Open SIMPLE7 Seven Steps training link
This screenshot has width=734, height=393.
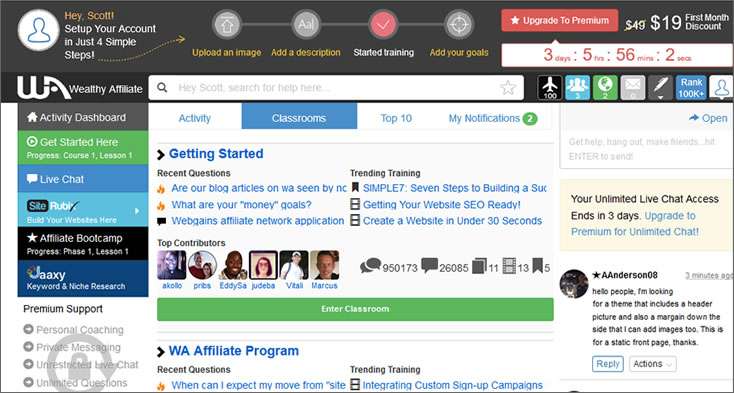(454, 188)
